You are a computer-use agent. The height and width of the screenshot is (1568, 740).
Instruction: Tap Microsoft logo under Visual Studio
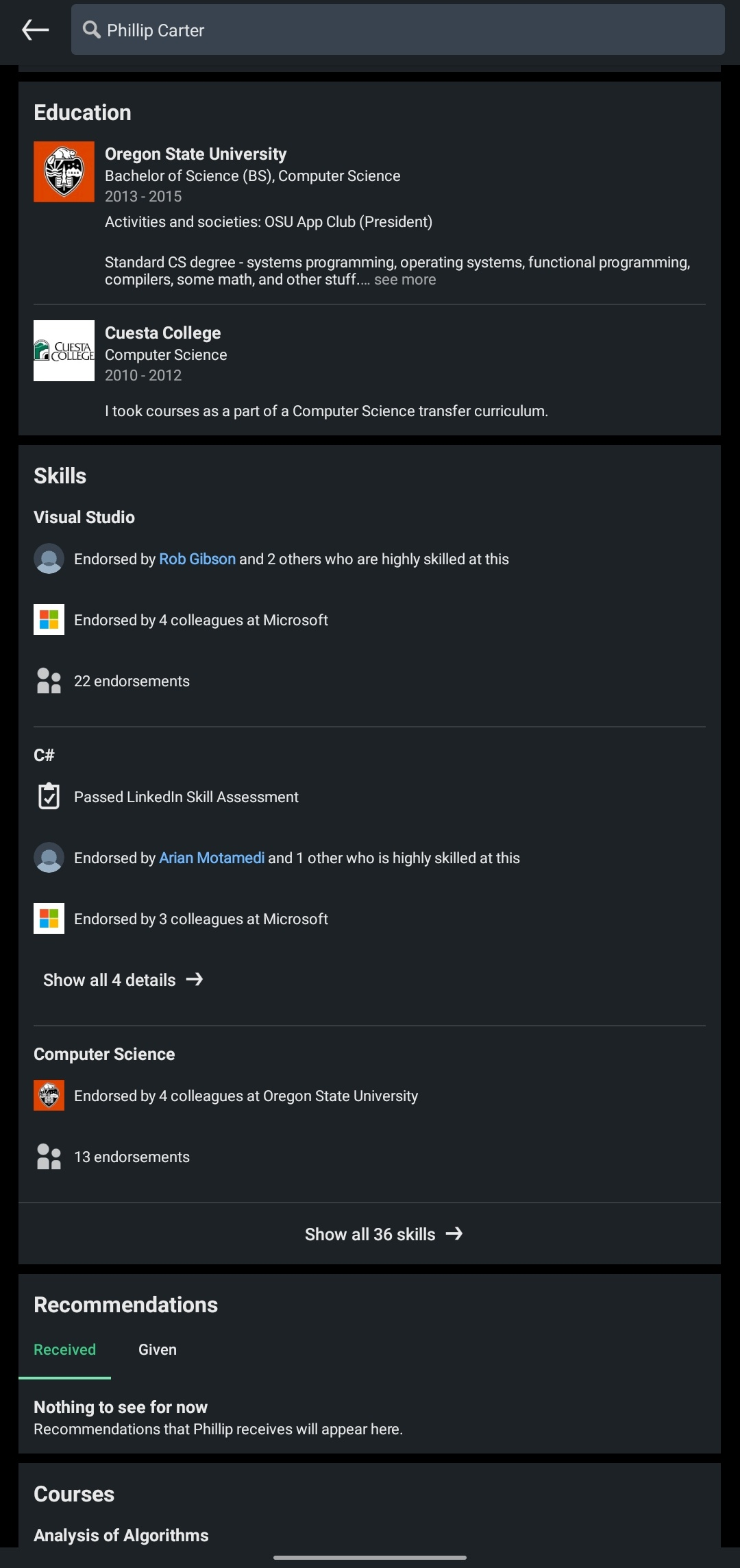click(x=49, y=619)
